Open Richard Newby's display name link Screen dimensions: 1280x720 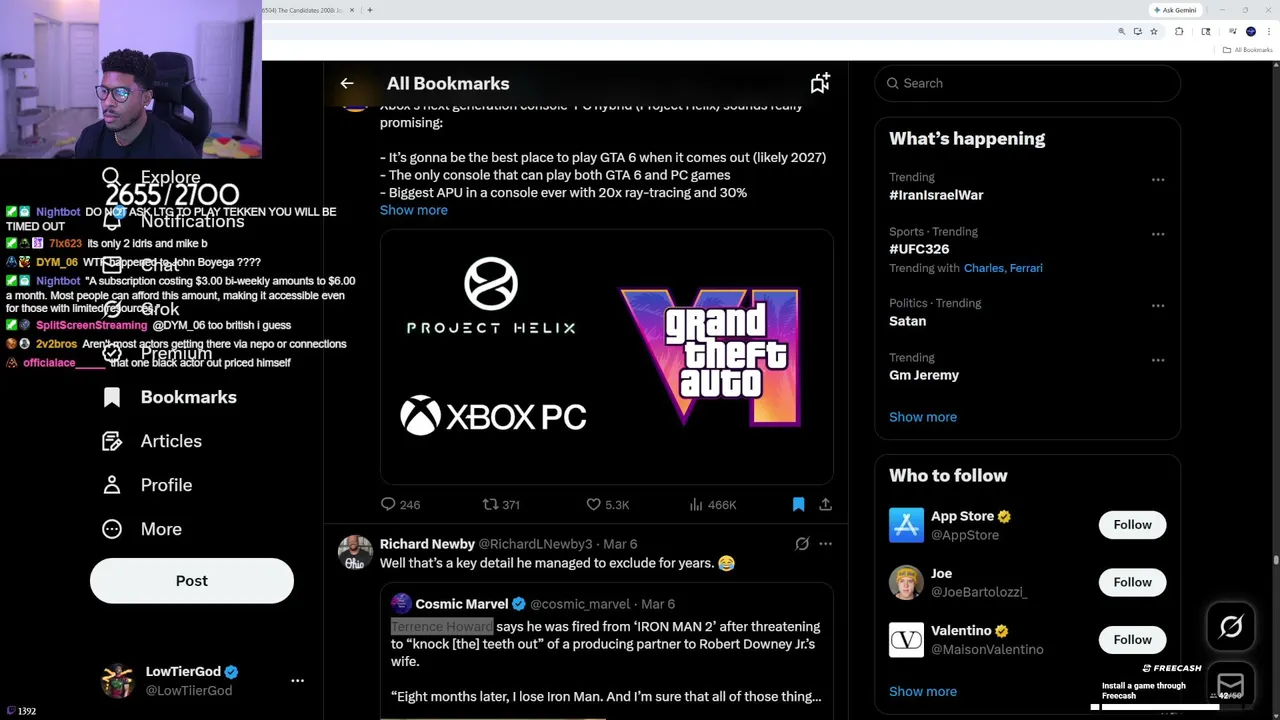[x=427, y=544]
